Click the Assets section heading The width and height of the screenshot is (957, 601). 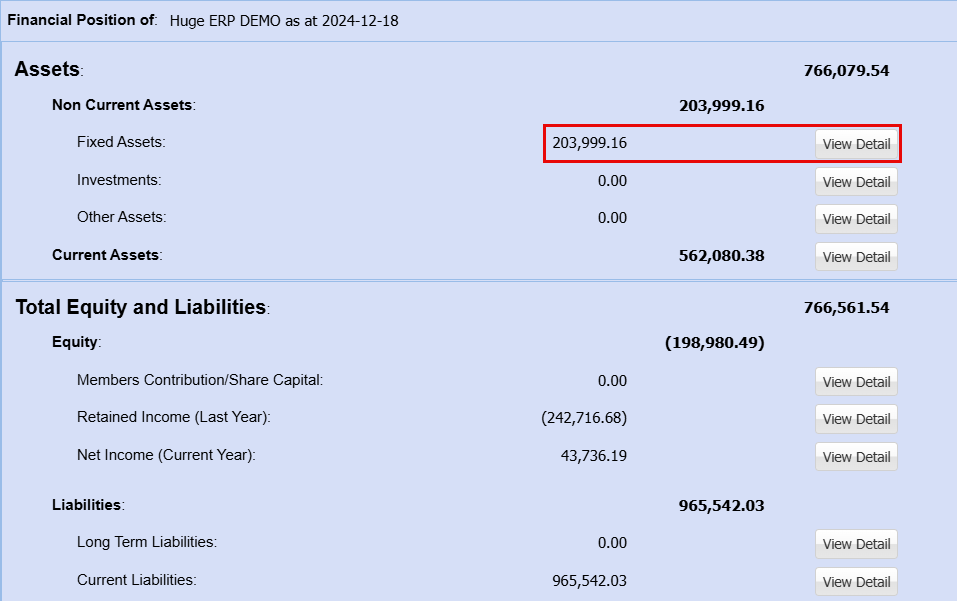(x=47, y=69)
